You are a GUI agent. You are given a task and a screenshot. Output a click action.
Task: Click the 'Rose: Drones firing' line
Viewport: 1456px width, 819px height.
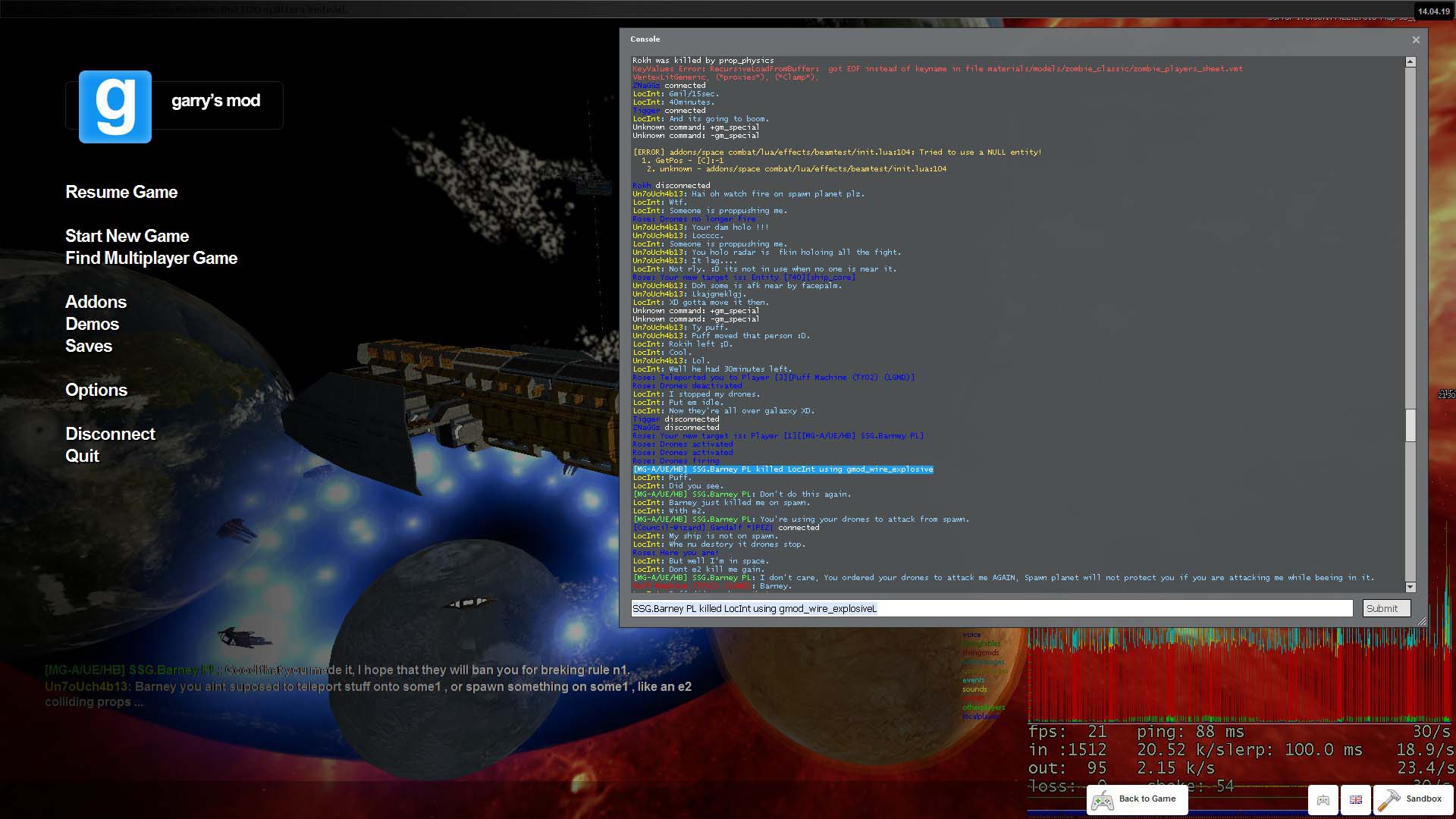676,461
